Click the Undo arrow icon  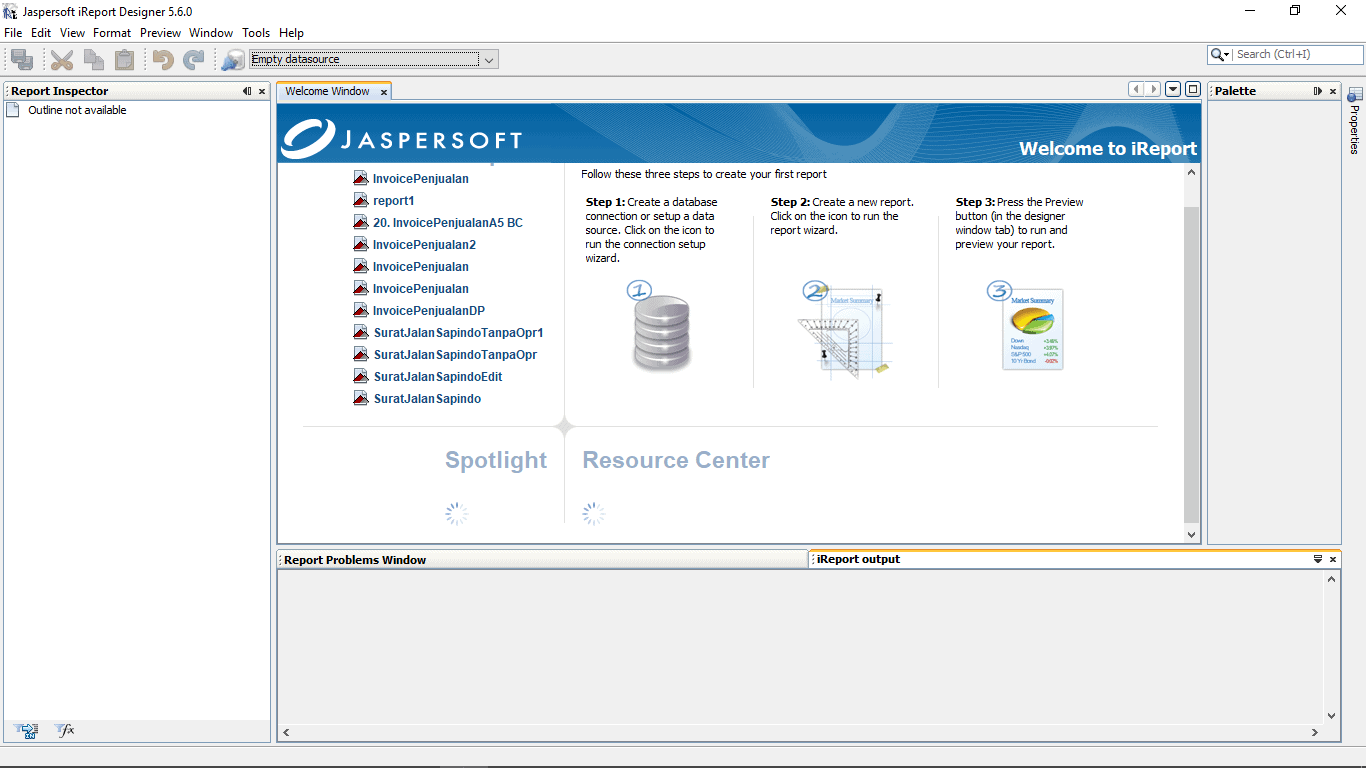tap(163, 60)
